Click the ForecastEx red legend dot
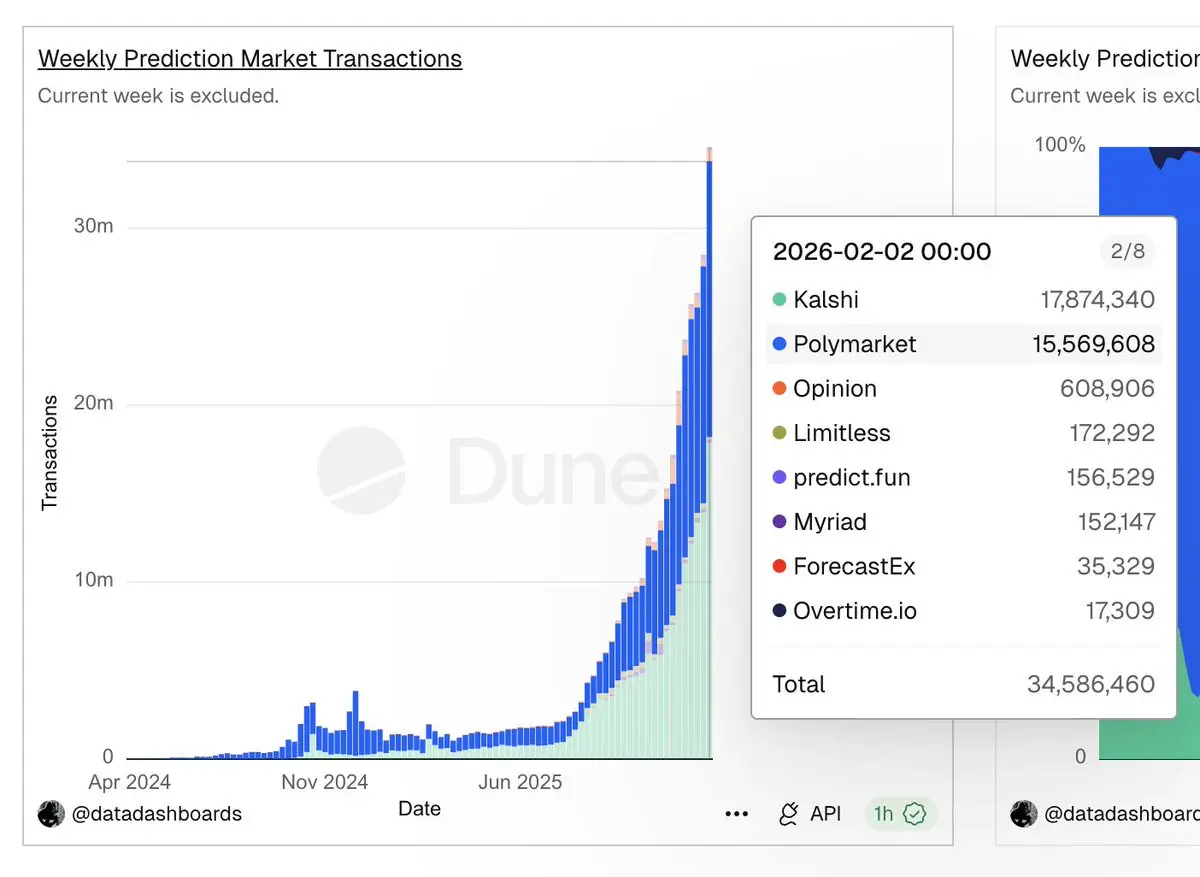1200x877 pixels. click(780, 566)
